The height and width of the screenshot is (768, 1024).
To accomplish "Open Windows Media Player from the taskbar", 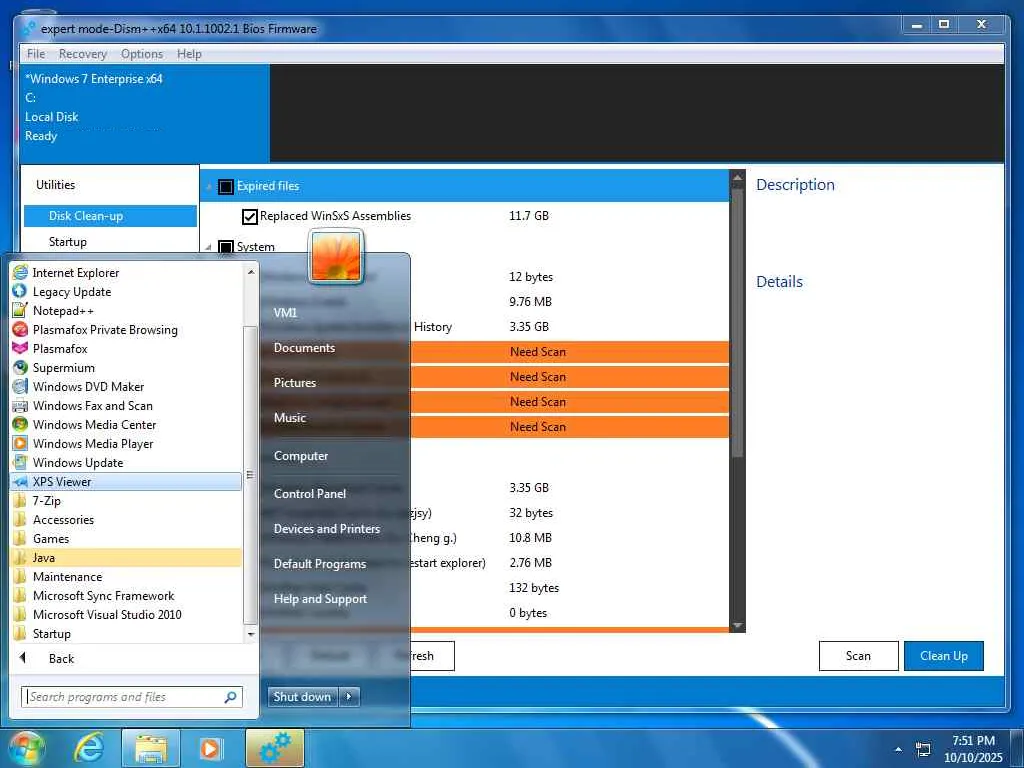I will 211,748.
